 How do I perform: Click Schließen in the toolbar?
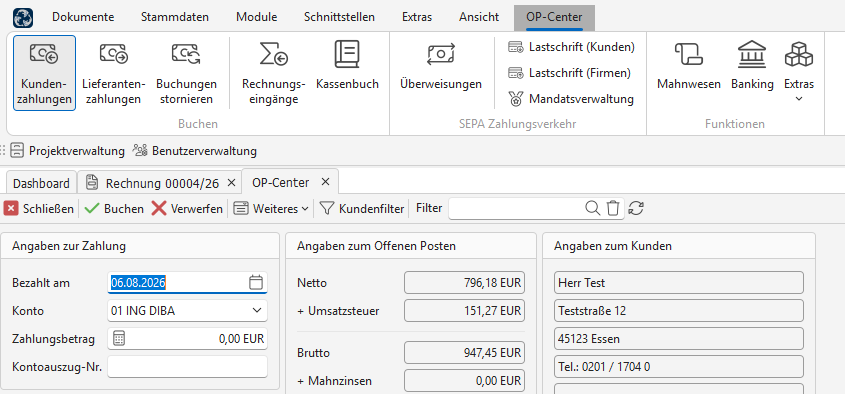pyautogui.click(x=39, y=209)
